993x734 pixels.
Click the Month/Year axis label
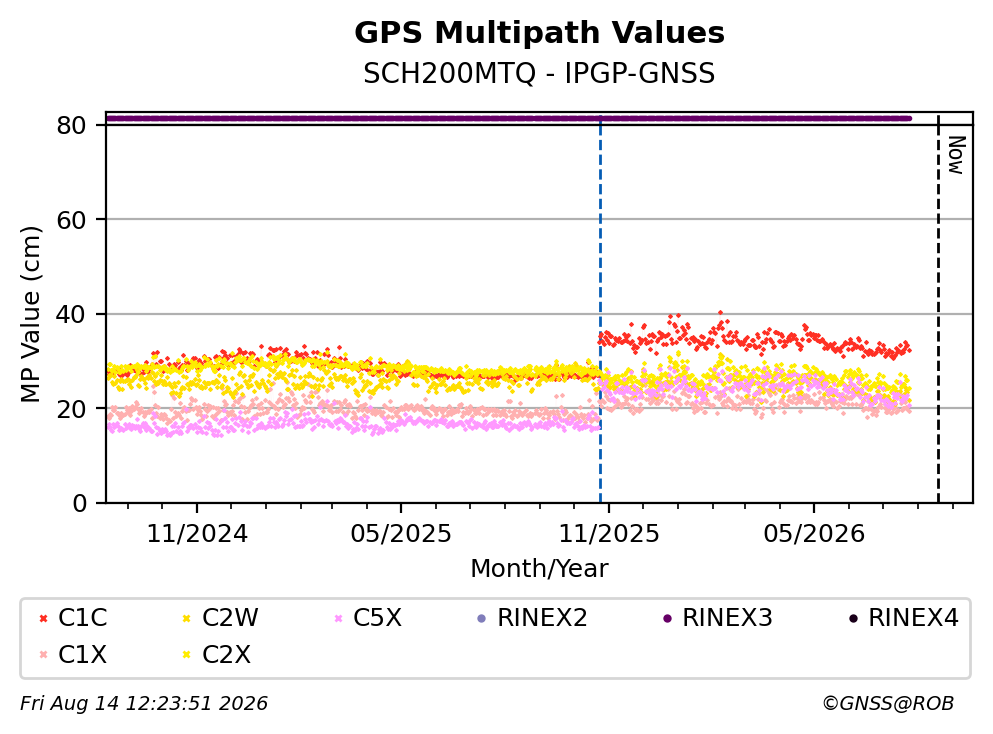[x=539, y=569]
